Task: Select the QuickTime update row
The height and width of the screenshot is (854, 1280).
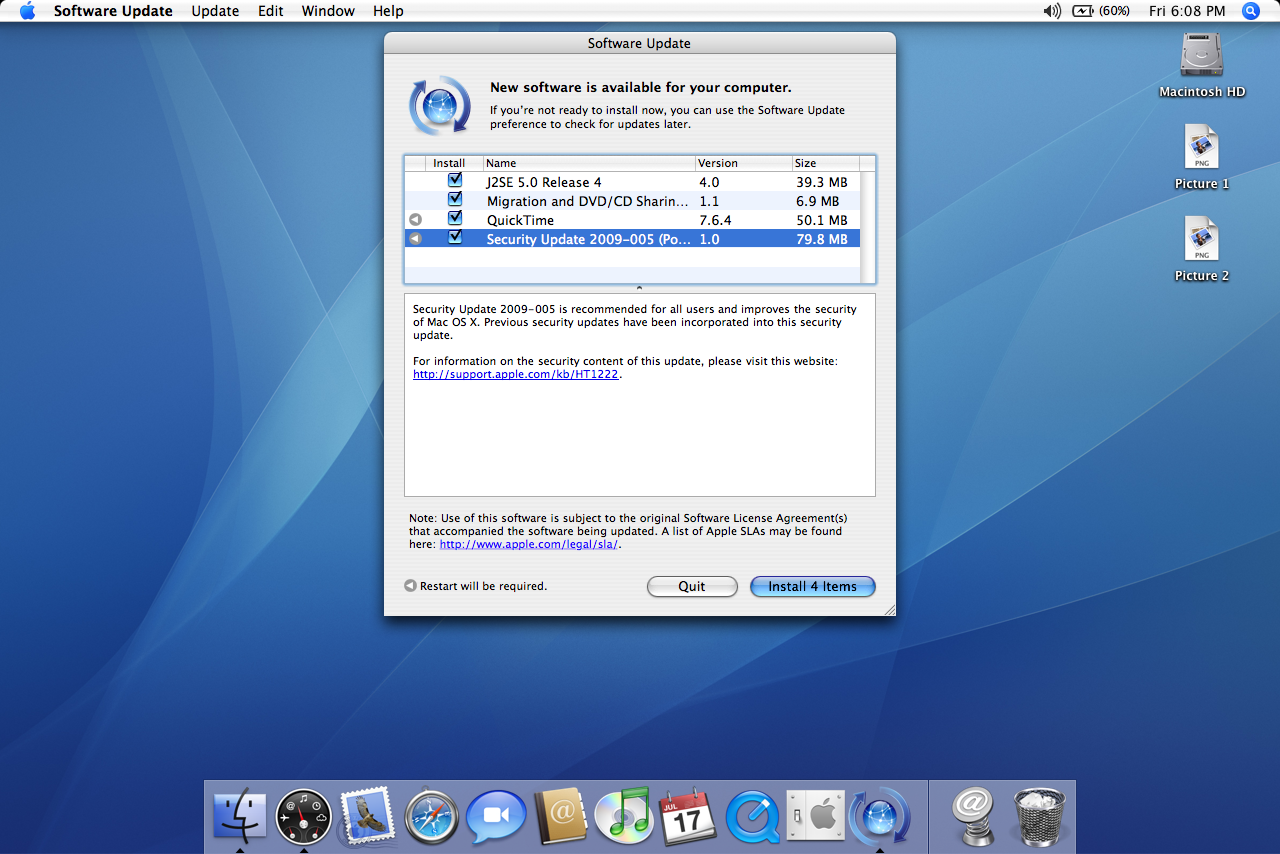Action: tap(632, 220)
